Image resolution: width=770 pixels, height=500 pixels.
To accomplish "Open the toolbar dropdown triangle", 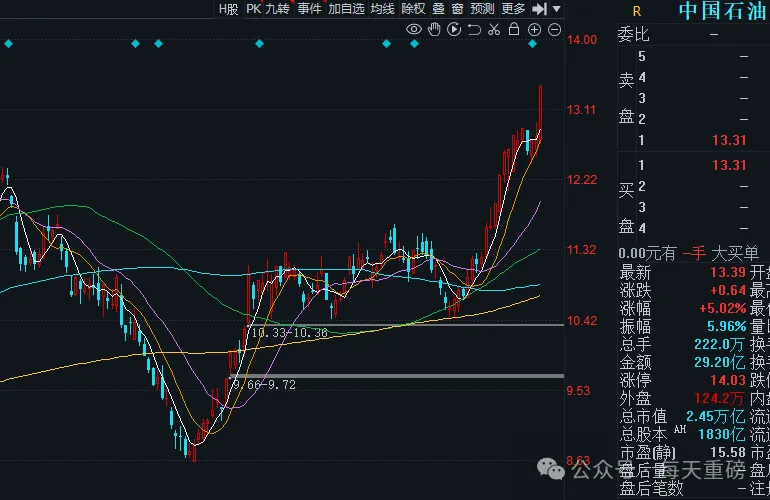I will [556, 9].
